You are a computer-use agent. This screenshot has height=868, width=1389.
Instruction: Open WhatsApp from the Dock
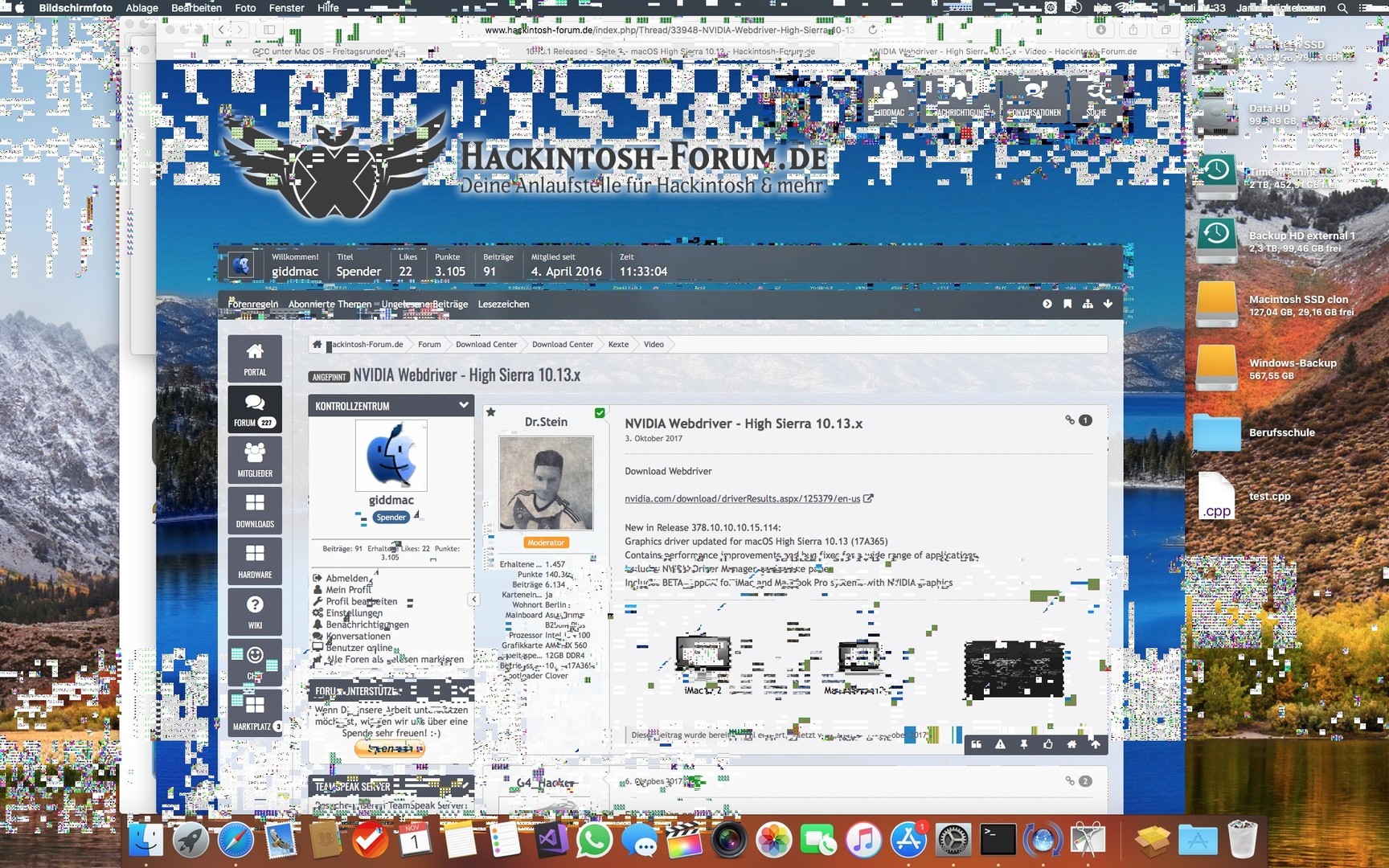click(x=594, y=841)
